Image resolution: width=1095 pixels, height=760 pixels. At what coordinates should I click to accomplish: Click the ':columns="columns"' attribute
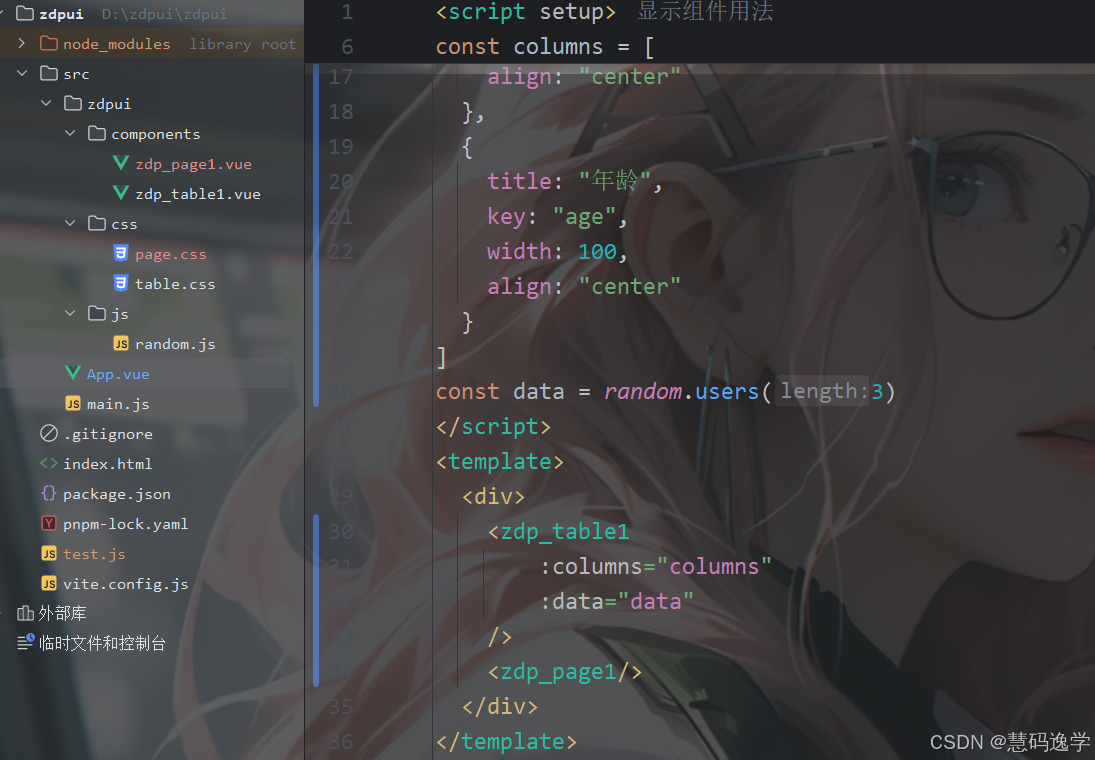[656, 567]
